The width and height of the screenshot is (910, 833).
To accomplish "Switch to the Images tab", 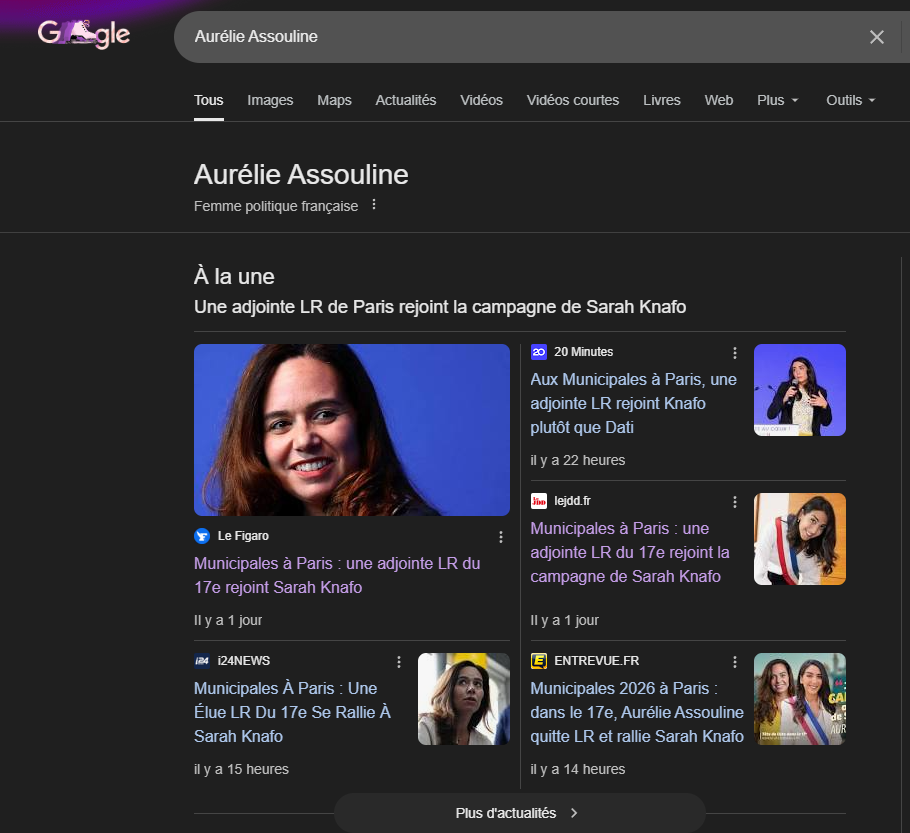I will [x=270, y=100].
